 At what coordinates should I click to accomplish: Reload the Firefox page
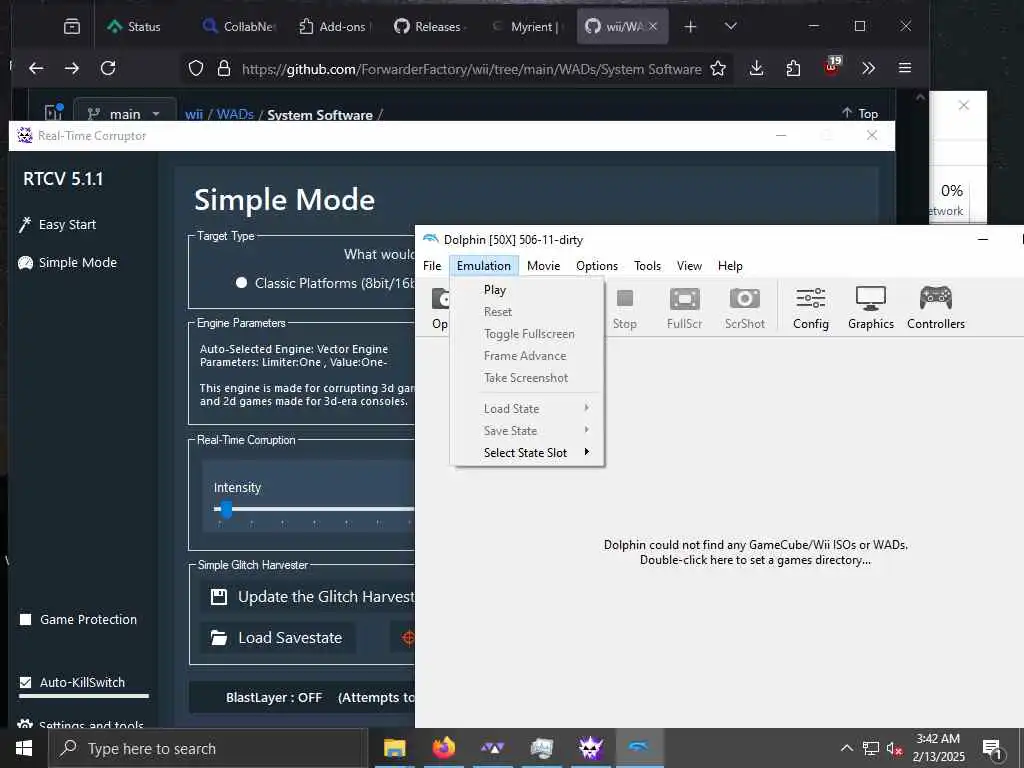coord(108,68)
